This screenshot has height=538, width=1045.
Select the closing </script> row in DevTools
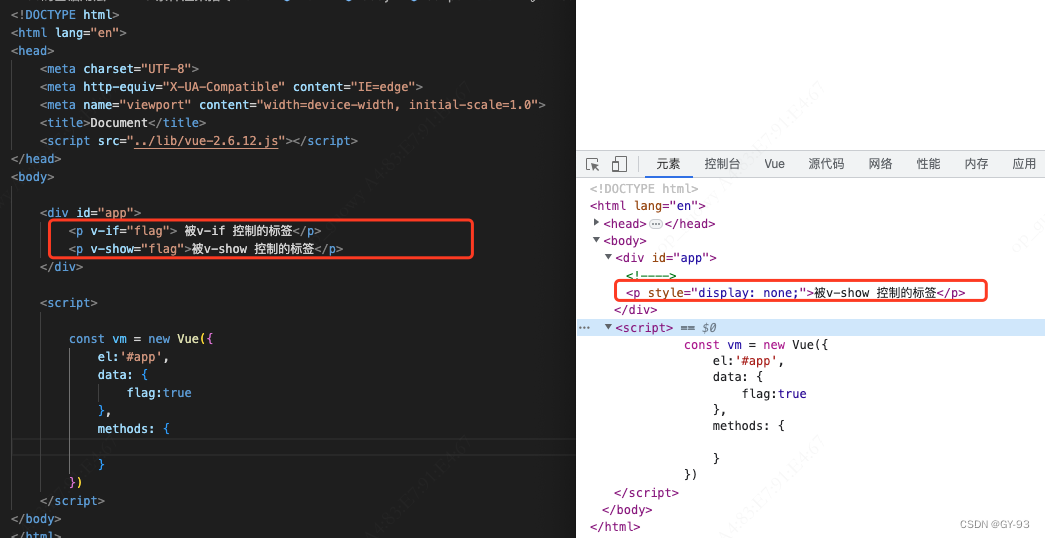pos(646,493)
